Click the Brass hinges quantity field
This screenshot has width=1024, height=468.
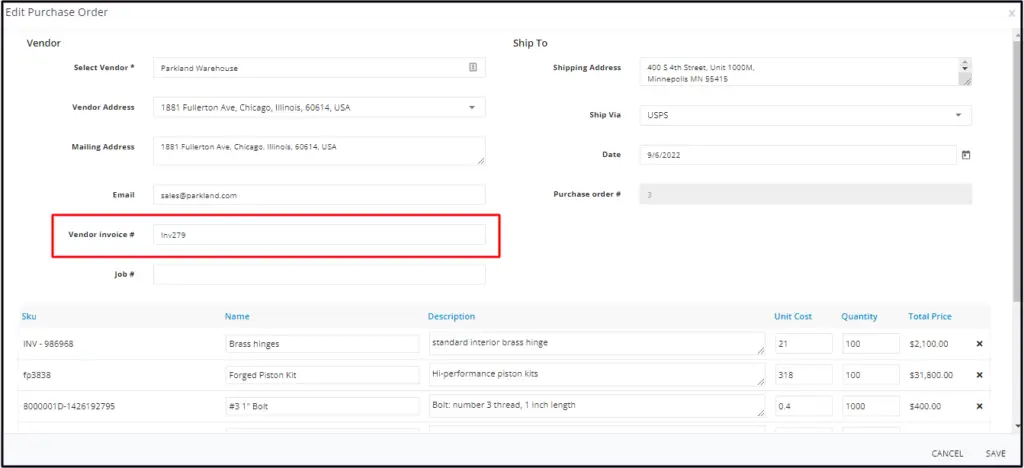coord(871,343)
